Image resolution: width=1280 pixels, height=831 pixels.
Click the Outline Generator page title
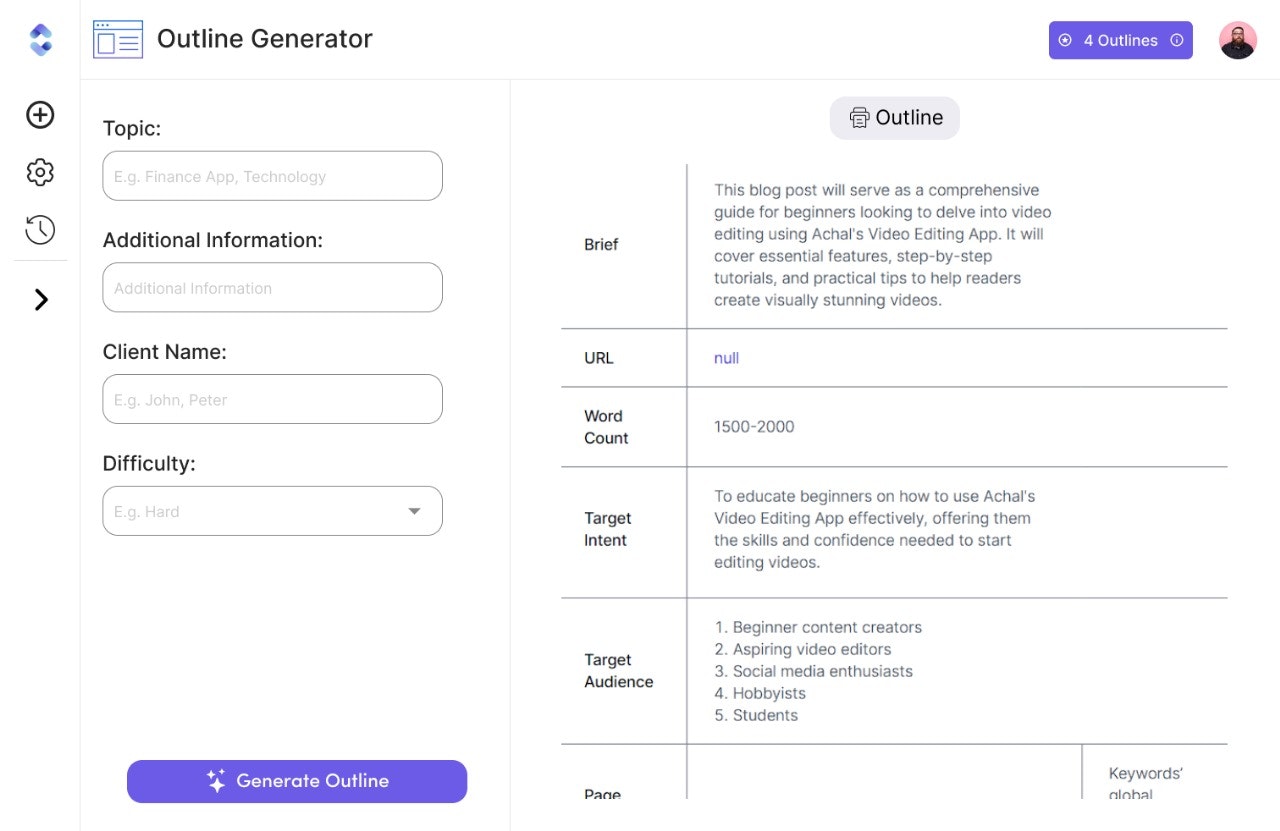coord(265,39)
